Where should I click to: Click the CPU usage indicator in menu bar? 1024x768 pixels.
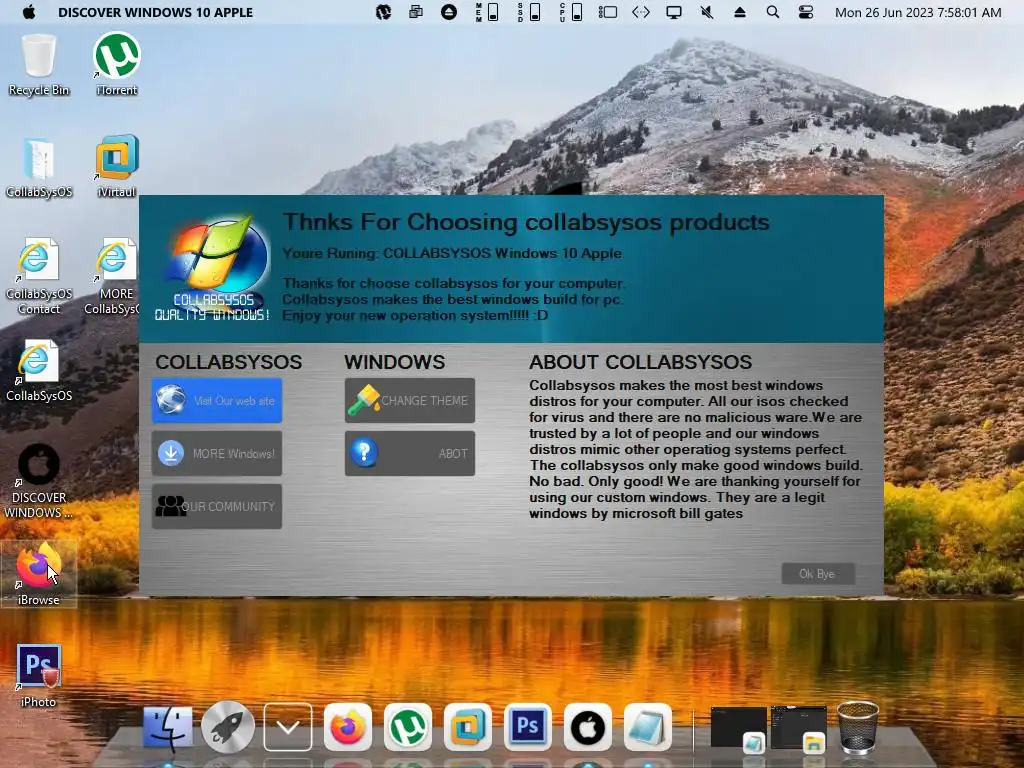pos(571,12)
